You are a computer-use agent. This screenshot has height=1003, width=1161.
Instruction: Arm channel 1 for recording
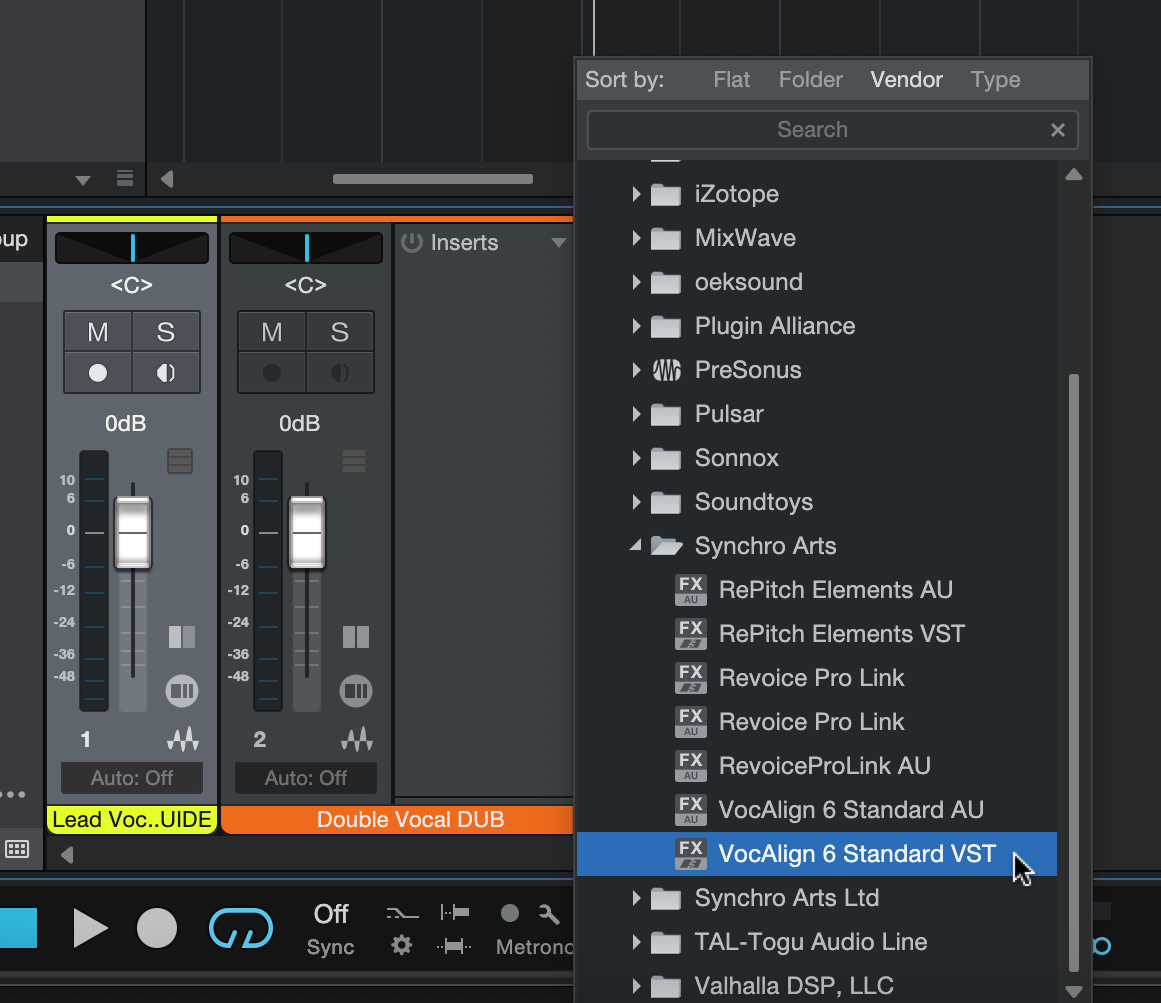click(97, 372)
